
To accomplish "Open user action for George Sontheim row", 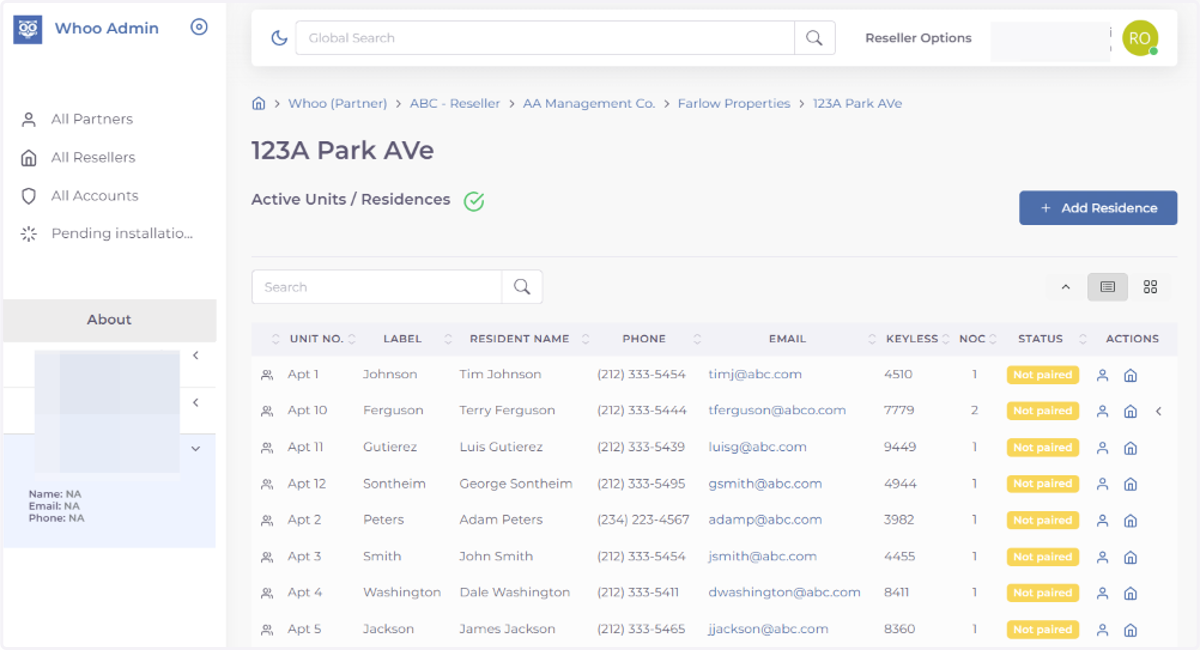I will pos(1102,484).
